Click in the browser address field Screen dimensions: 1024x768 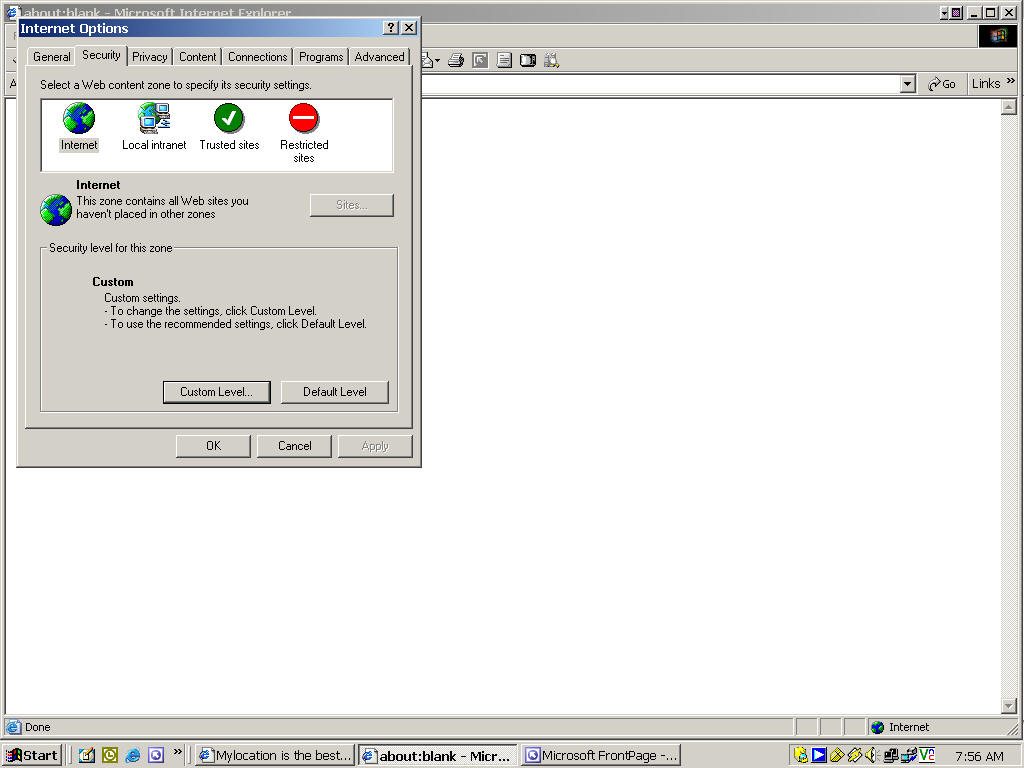661,84
